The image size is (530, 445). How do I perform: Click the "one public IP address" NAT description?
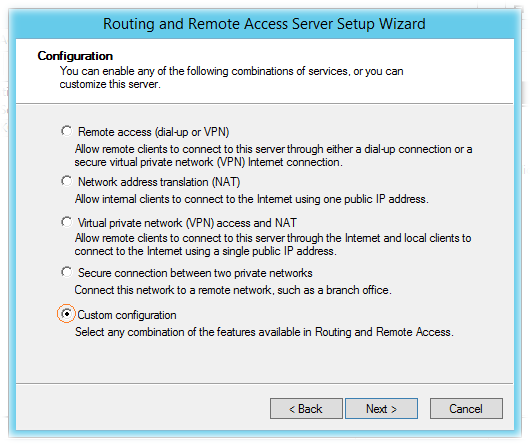click(x=251, y=199)
